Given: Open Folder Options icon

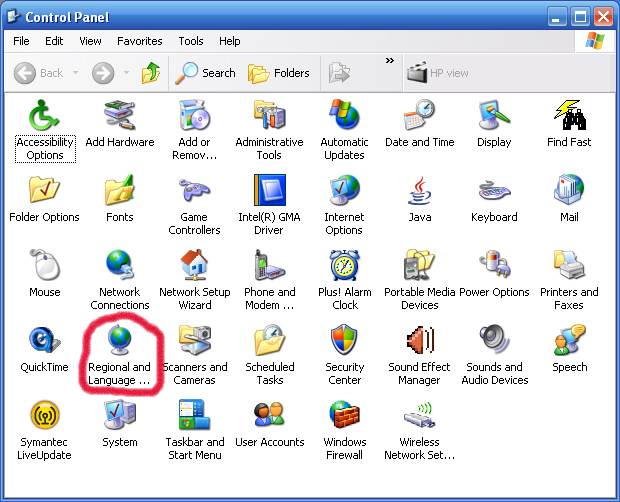Looking at the screenshot, I should (x=44, y=190).
